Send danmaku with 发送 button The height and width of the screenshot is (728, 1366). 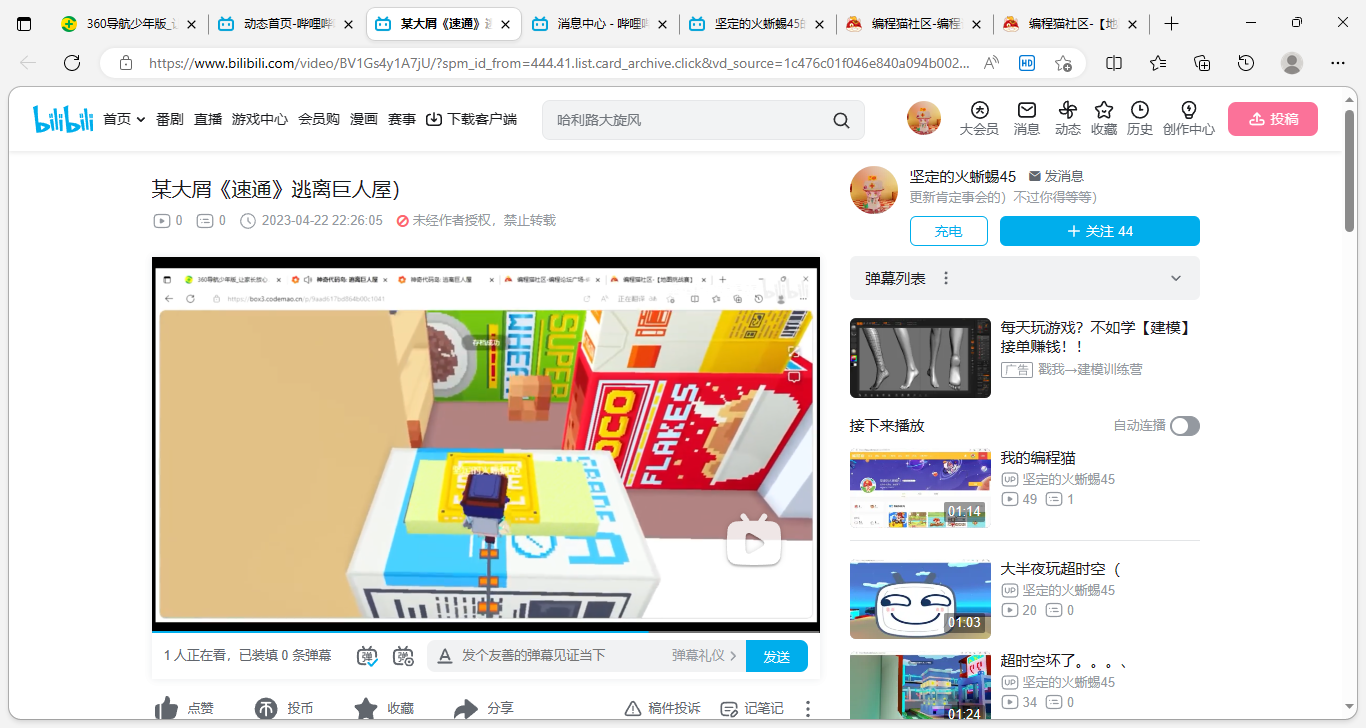[x=777, y=656]
